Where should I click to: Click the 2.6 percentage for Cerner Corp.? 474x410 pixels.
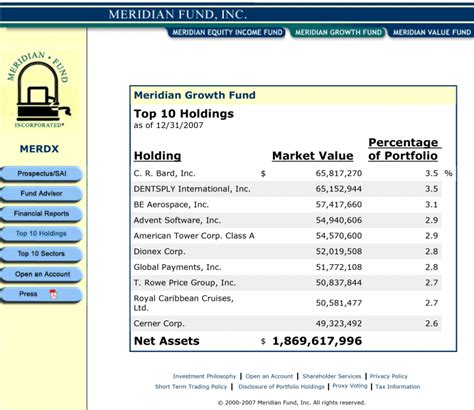431,324
